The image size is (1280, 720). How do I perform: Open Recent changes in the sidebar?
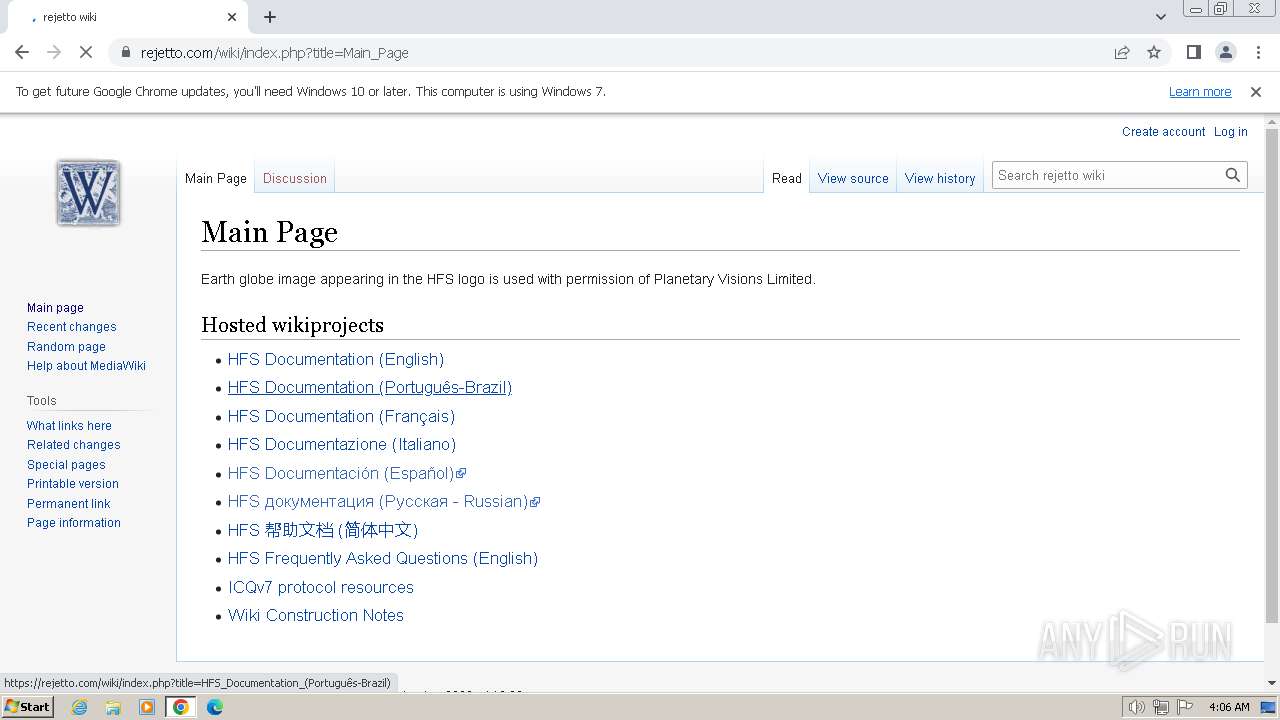click(72, 327)
